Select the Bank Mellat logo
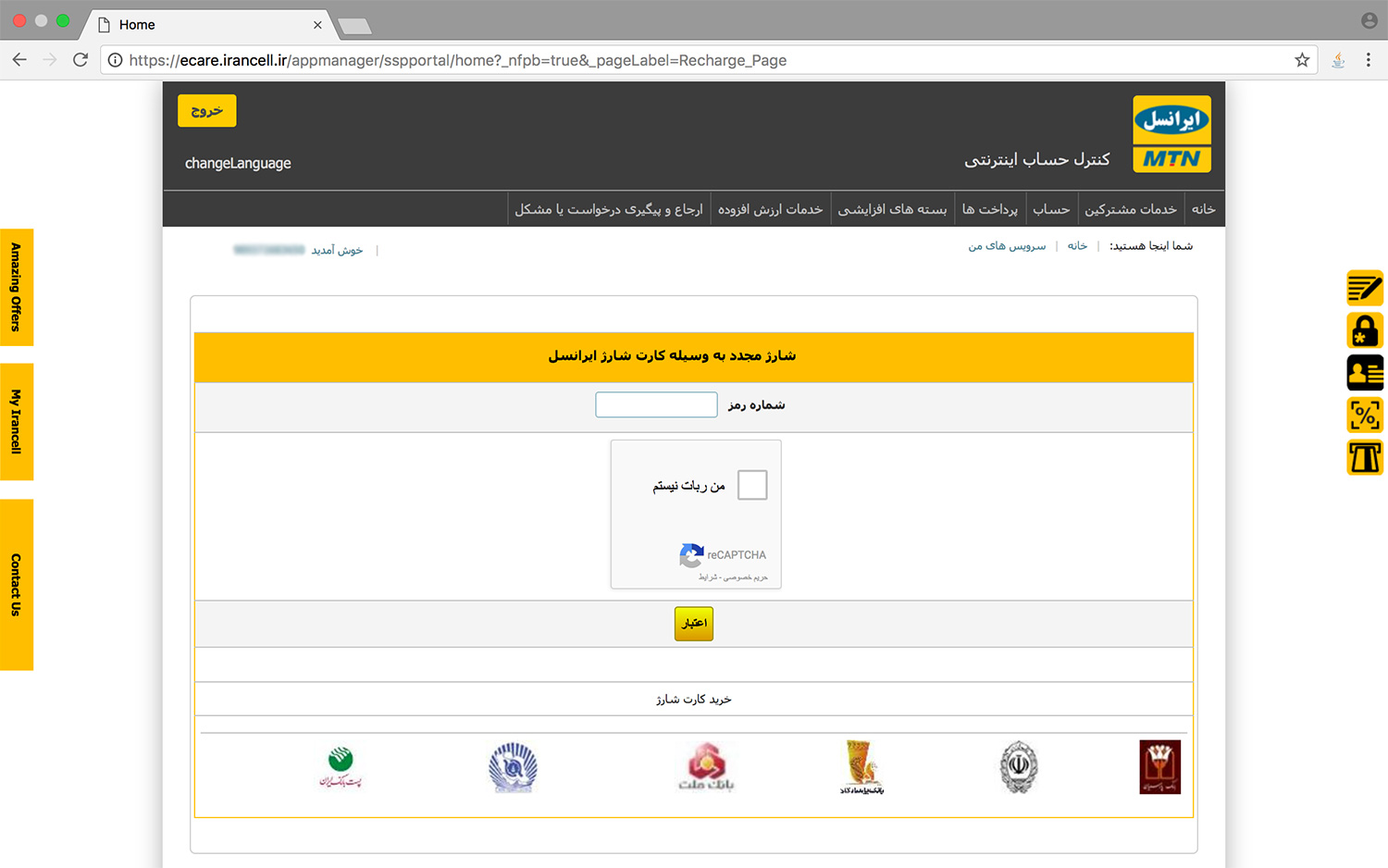This screenshot has height=868, width=1388. coord(706,767)
